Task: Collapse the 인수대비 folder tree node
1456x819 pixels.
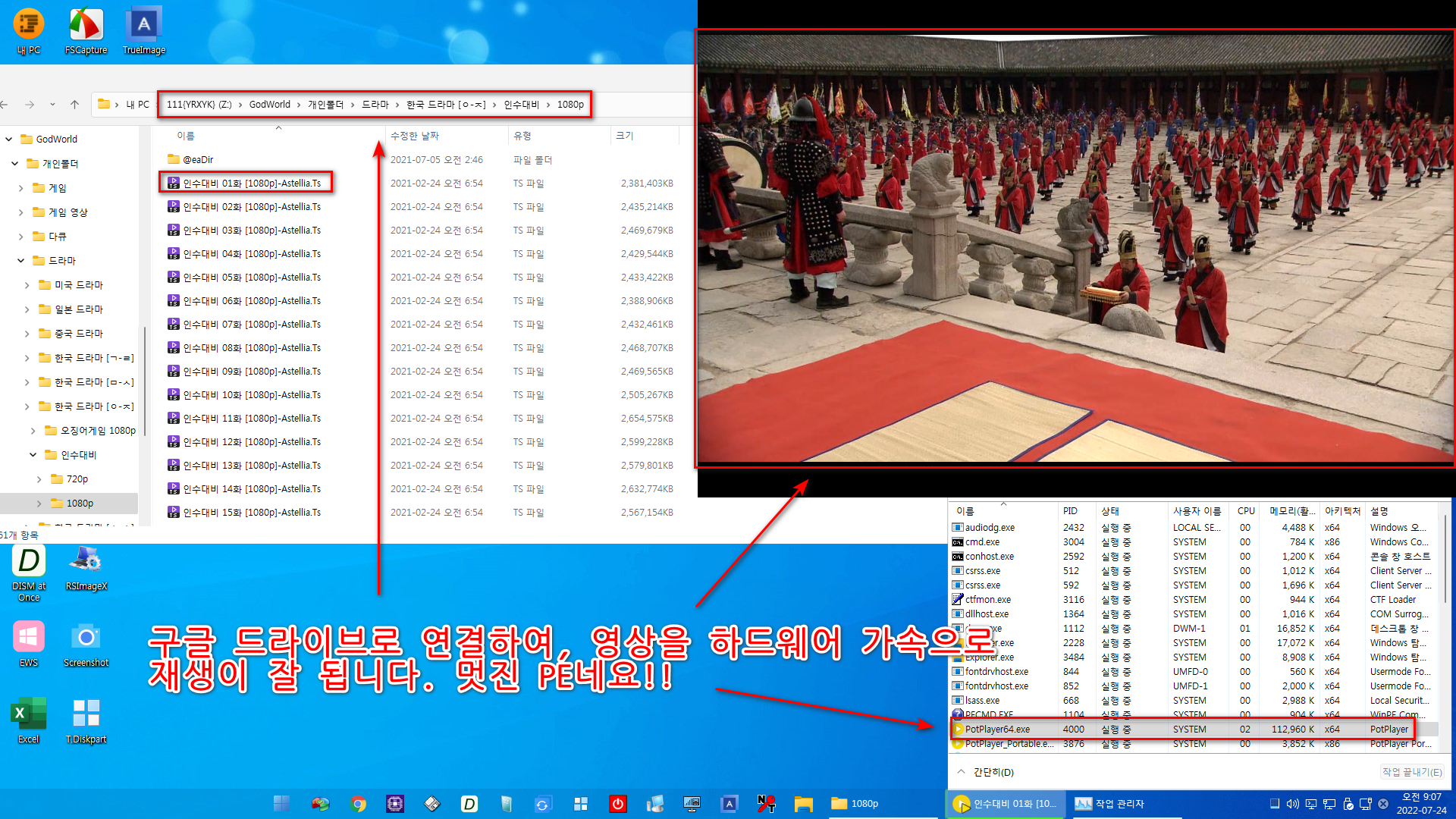Action: pyautogui.click(x=33, y=455)
